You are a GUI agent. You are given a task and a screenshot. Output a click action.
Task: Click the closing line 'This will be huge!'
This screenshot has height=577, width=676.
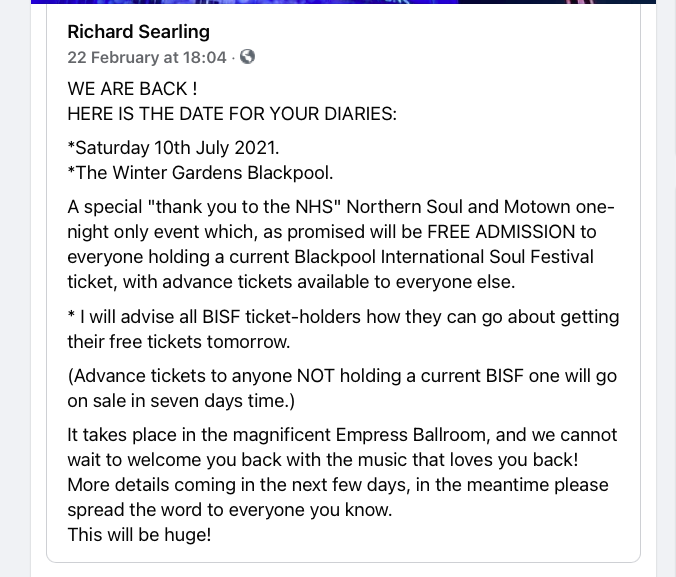(x=139, y=535)
